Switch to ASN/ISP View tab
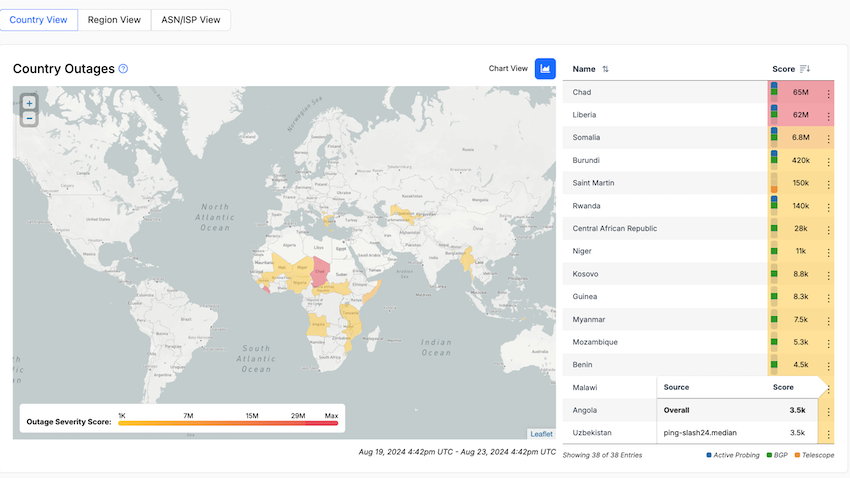Viewport: 850px width, 478px height. [x=191, y=20]
